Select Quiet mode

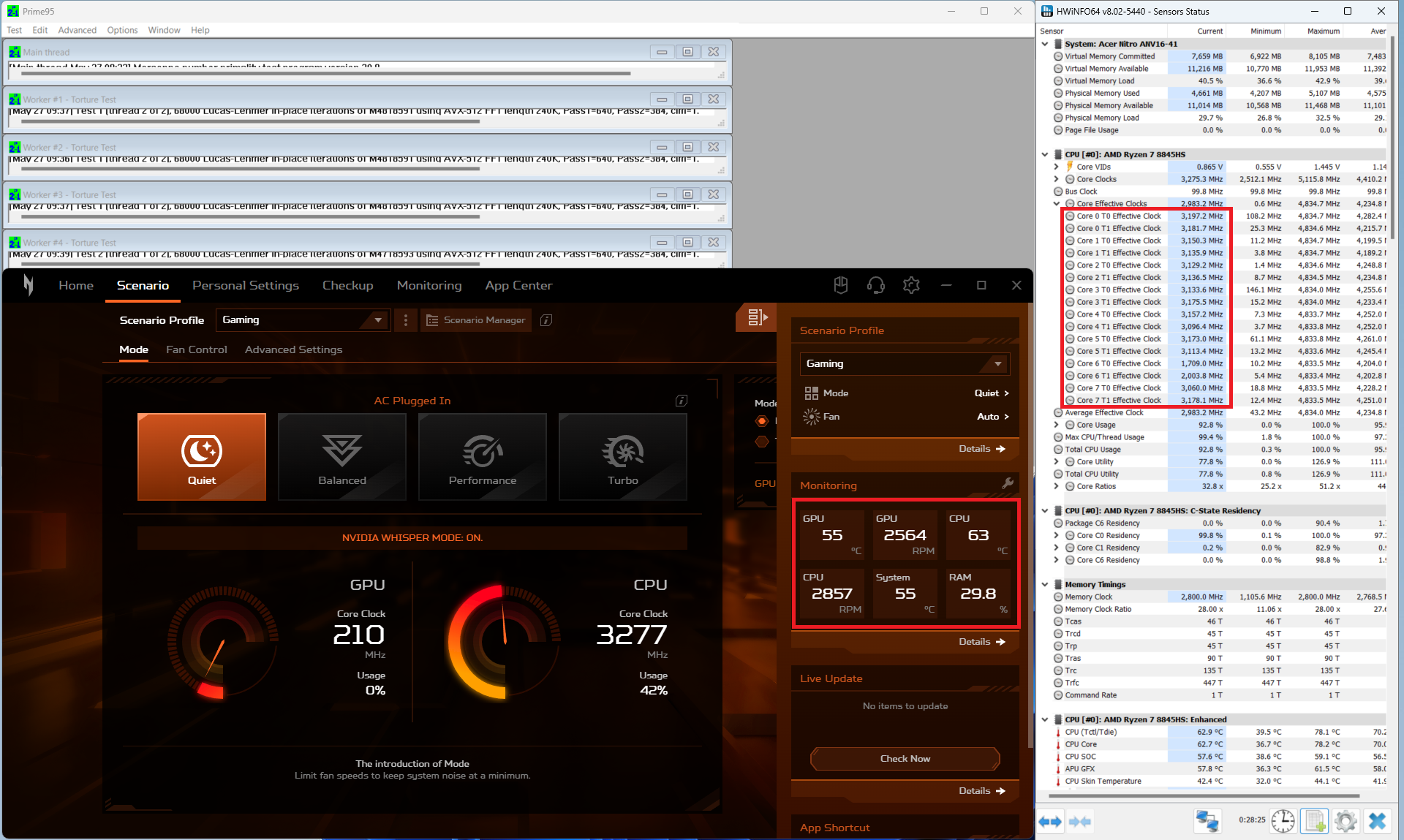point(202,457)
